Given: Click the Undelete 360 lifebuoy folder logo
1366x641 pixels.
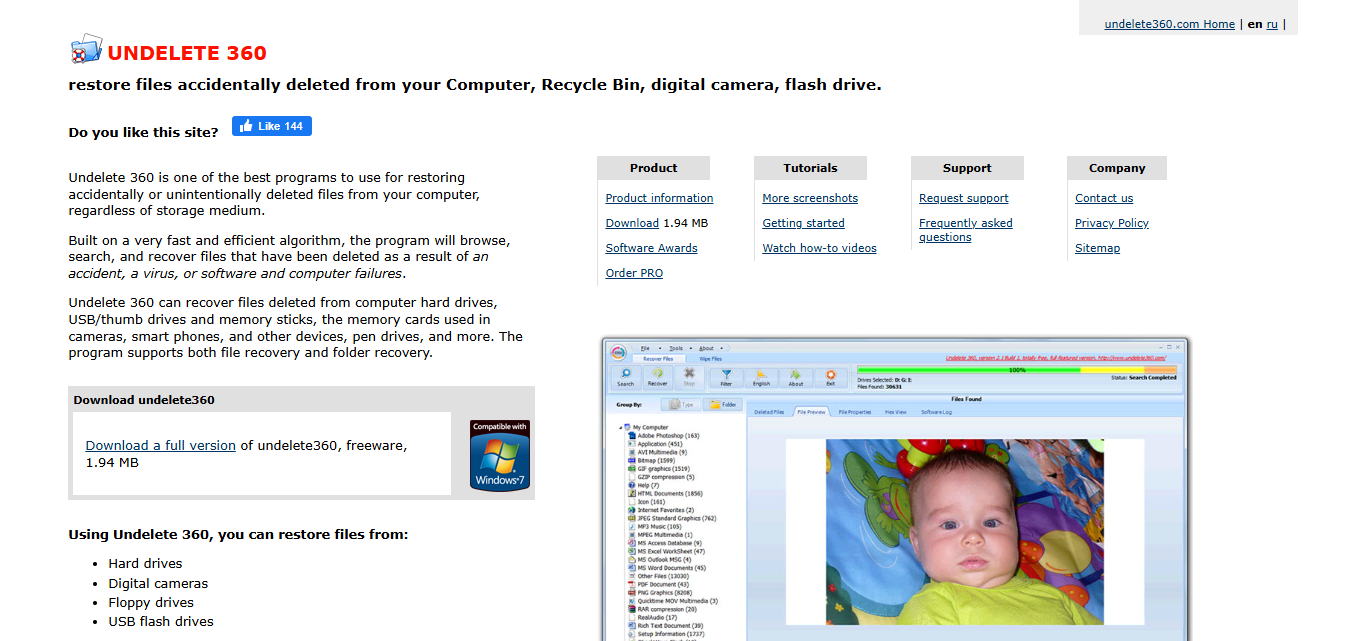Looking at the screenshot, I should click(x=87, y=49).
